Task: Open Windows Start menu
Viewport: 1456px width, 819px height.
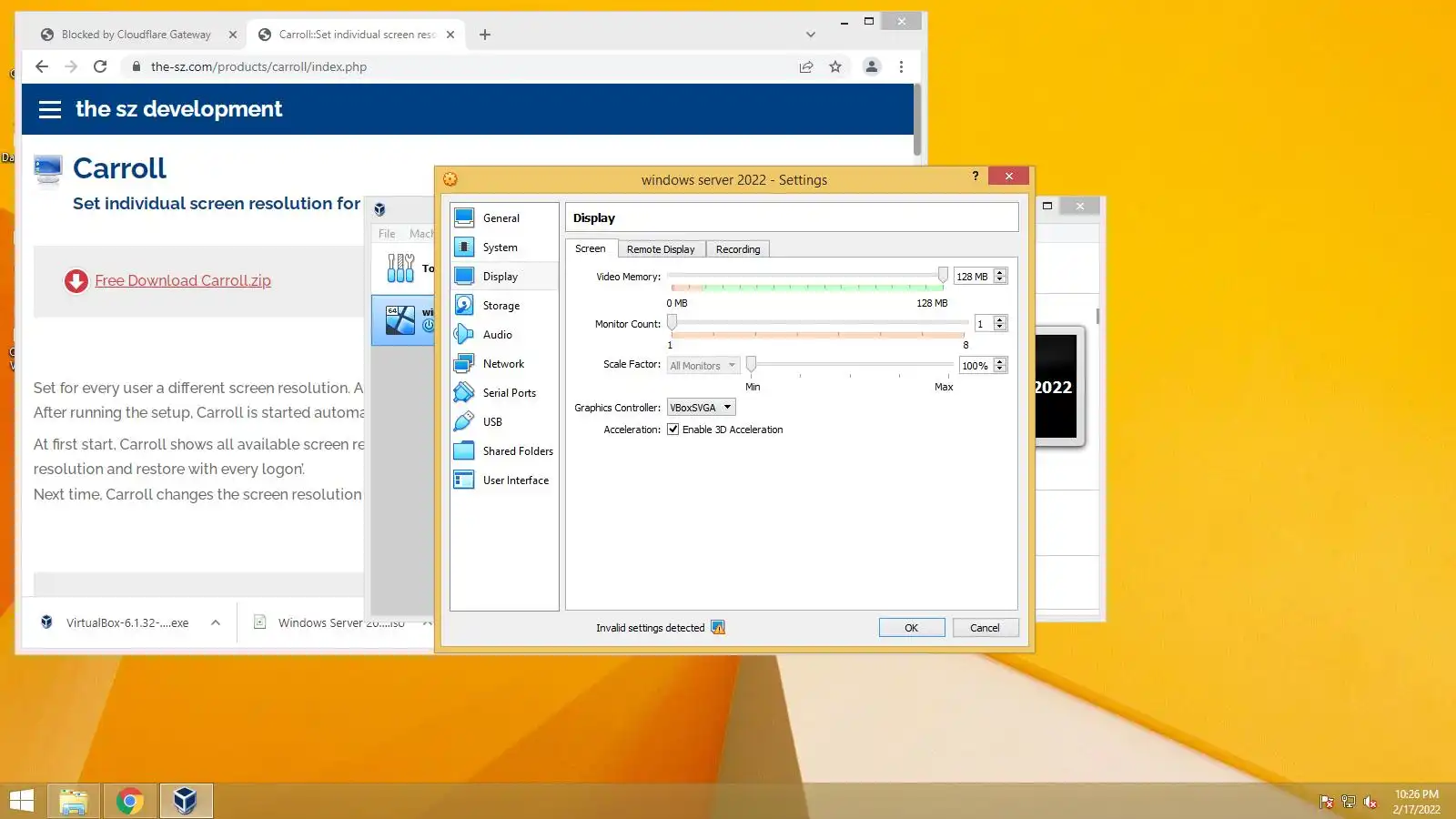Action: [22, 801]
